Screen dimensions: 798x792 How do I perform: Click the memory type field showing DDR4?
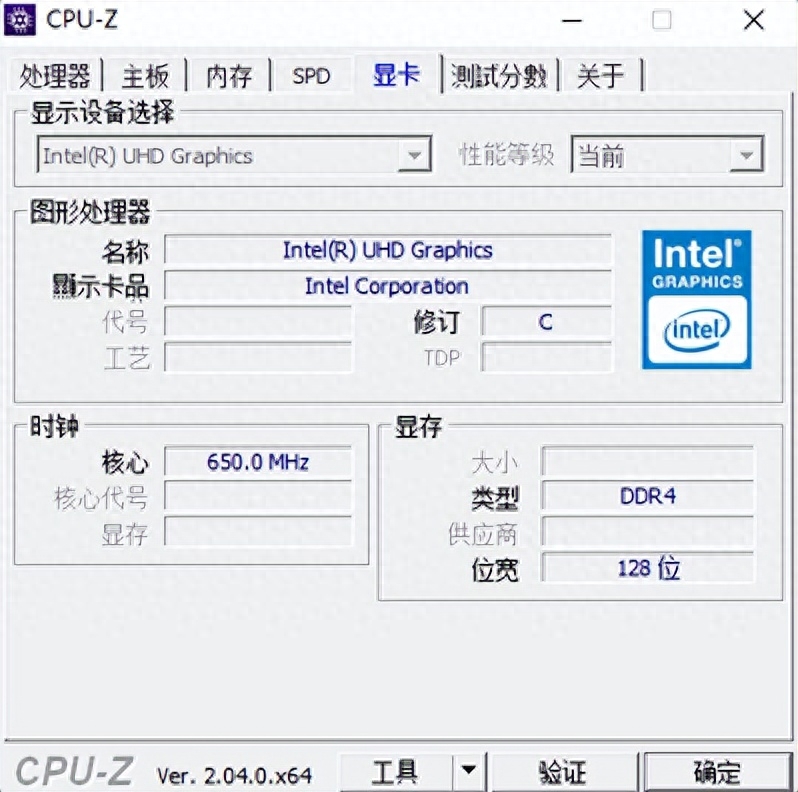click(x=647, y=495)
